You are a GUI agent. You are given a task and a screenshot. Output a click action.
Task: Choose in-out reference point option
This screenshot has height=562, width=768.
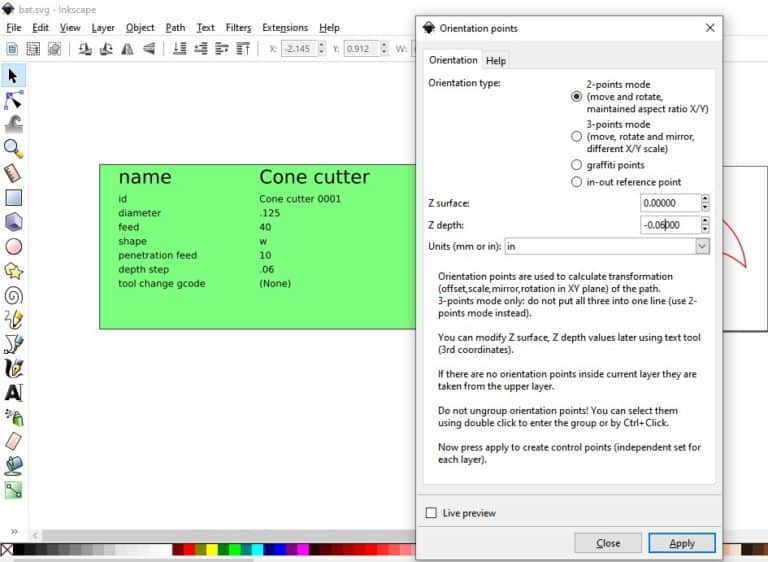(x=576, y=182)
